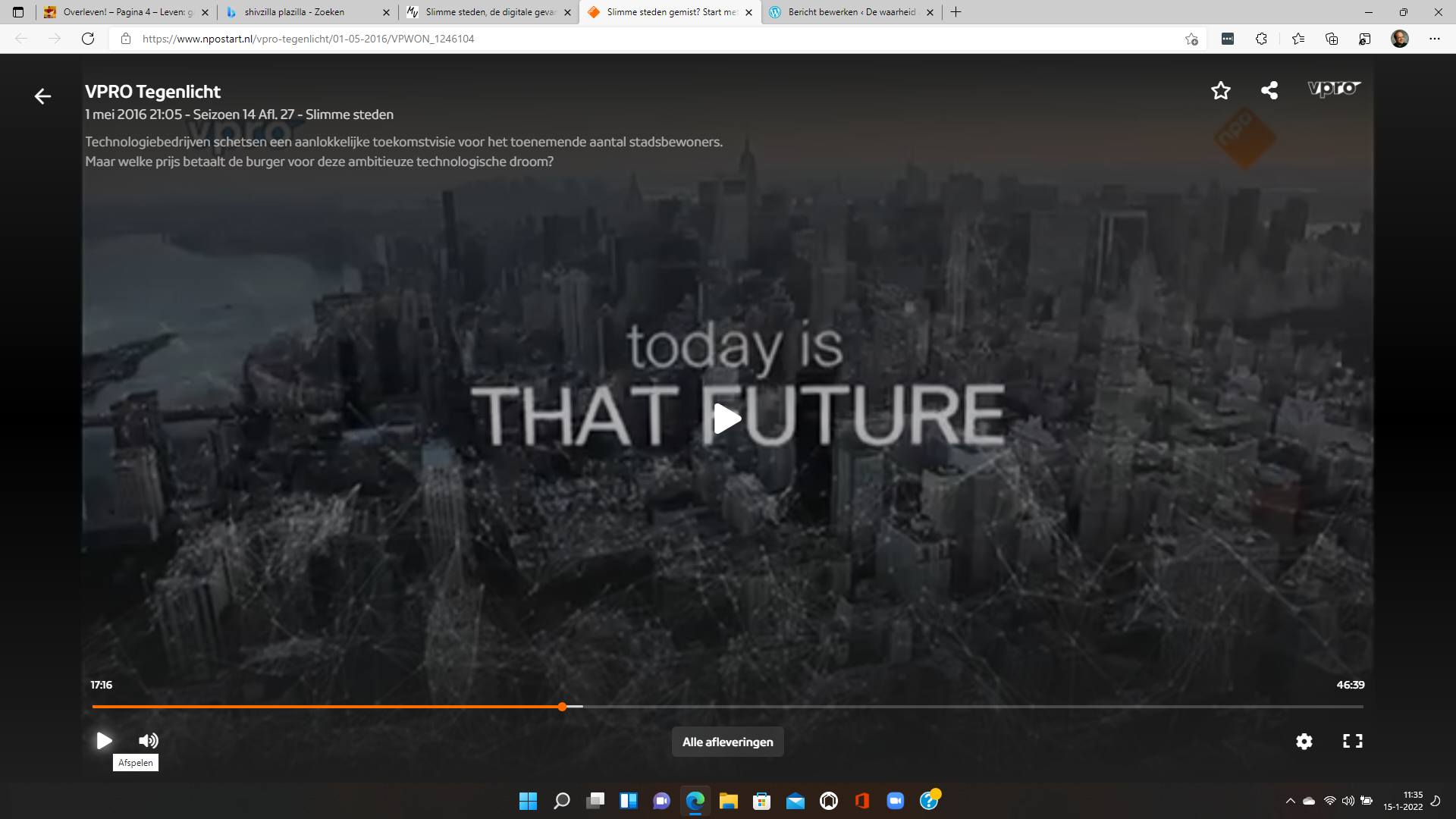Open File Explorer from the taskbar
This screenshot has height=819, width=1456.
tap(728, 801)
